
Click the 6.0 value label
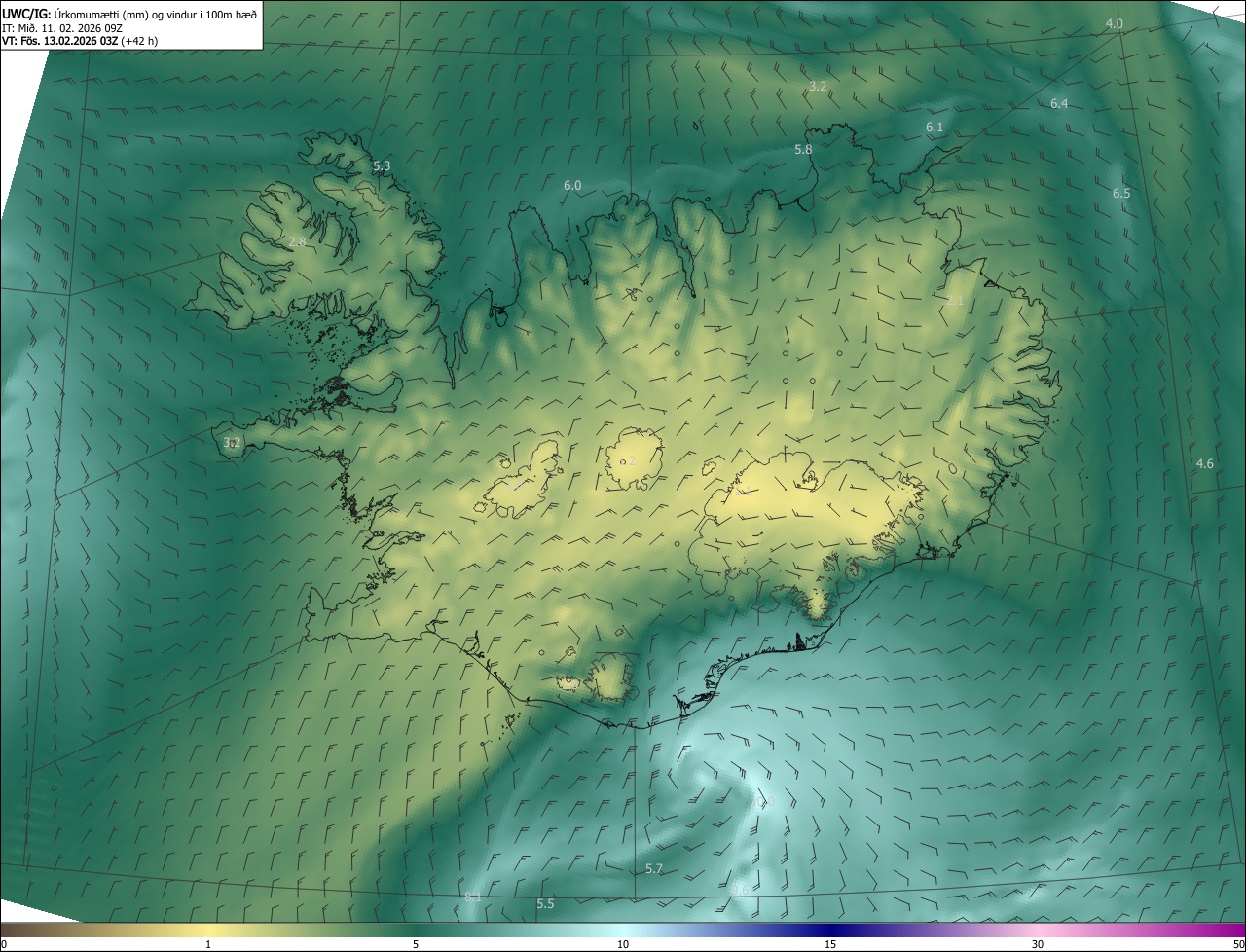572,185
